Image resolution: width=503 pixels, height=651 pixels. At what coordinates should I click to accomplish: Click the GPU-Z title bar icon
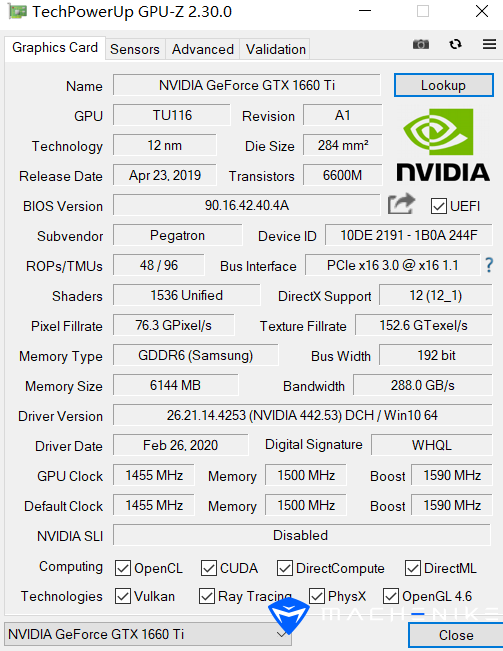point(17,12)
